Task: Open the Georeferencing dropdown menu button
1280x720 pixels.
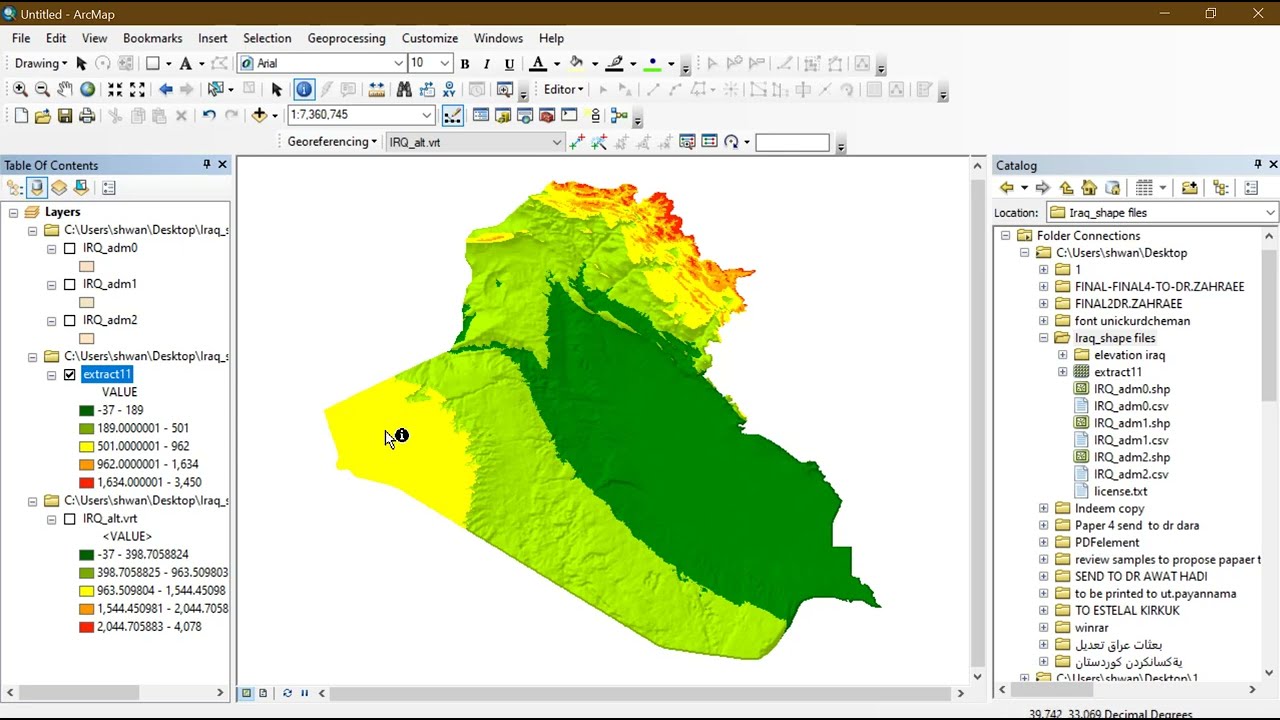Action: click(332, 142)
